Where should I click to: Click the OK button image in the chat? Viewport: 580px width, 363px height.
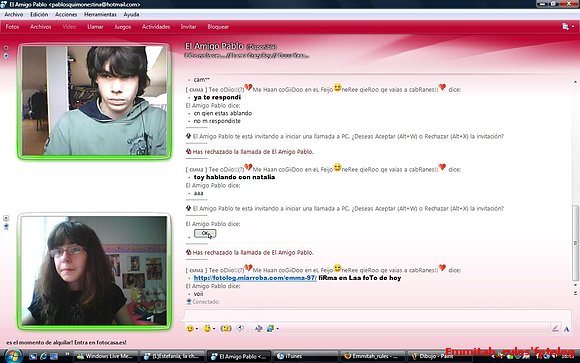pos(205,233)
